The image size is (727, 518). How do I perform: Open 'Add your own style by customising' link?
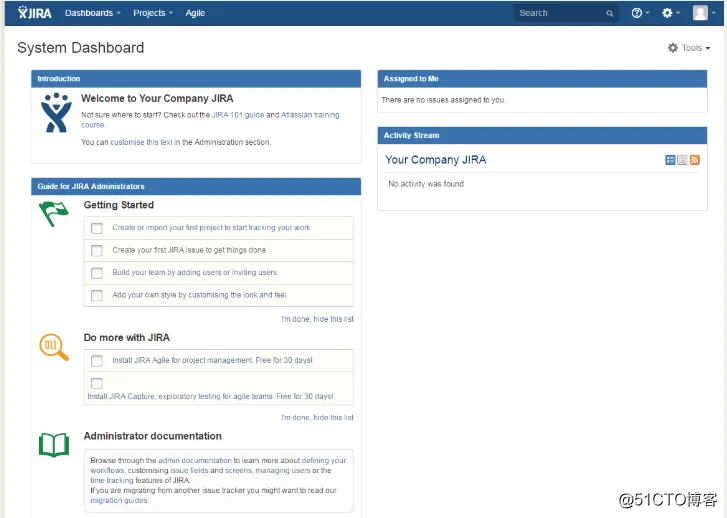pyautogui.click(x=199, y=295)
